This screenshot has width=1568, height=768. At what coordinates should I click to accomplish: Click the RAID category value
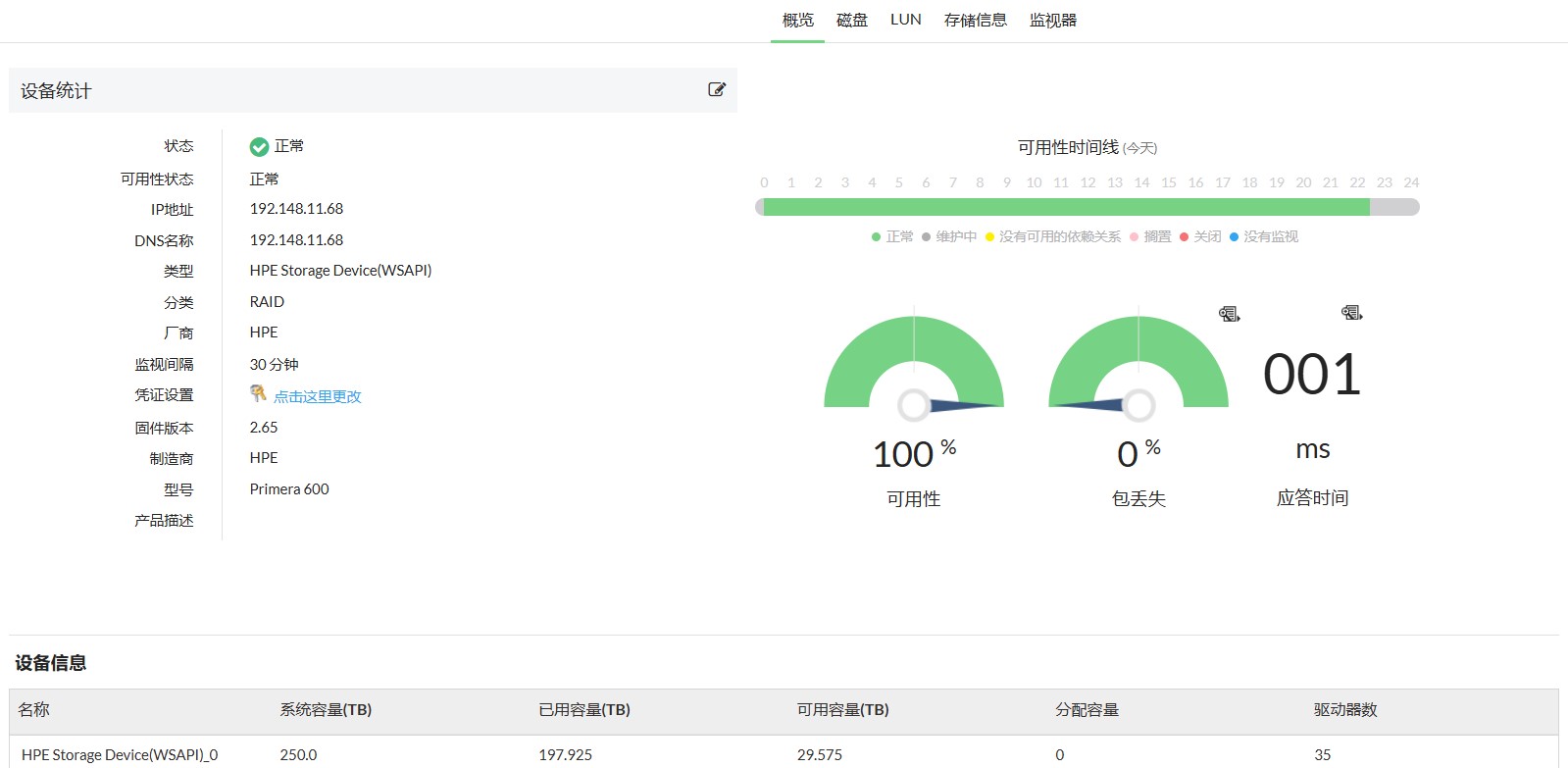pos(267,302)
